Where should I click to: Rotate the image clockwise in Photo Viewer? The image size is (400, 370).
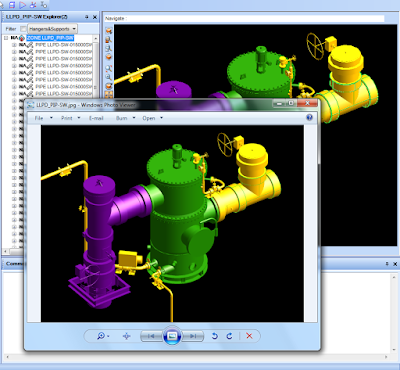click(229, 336)
